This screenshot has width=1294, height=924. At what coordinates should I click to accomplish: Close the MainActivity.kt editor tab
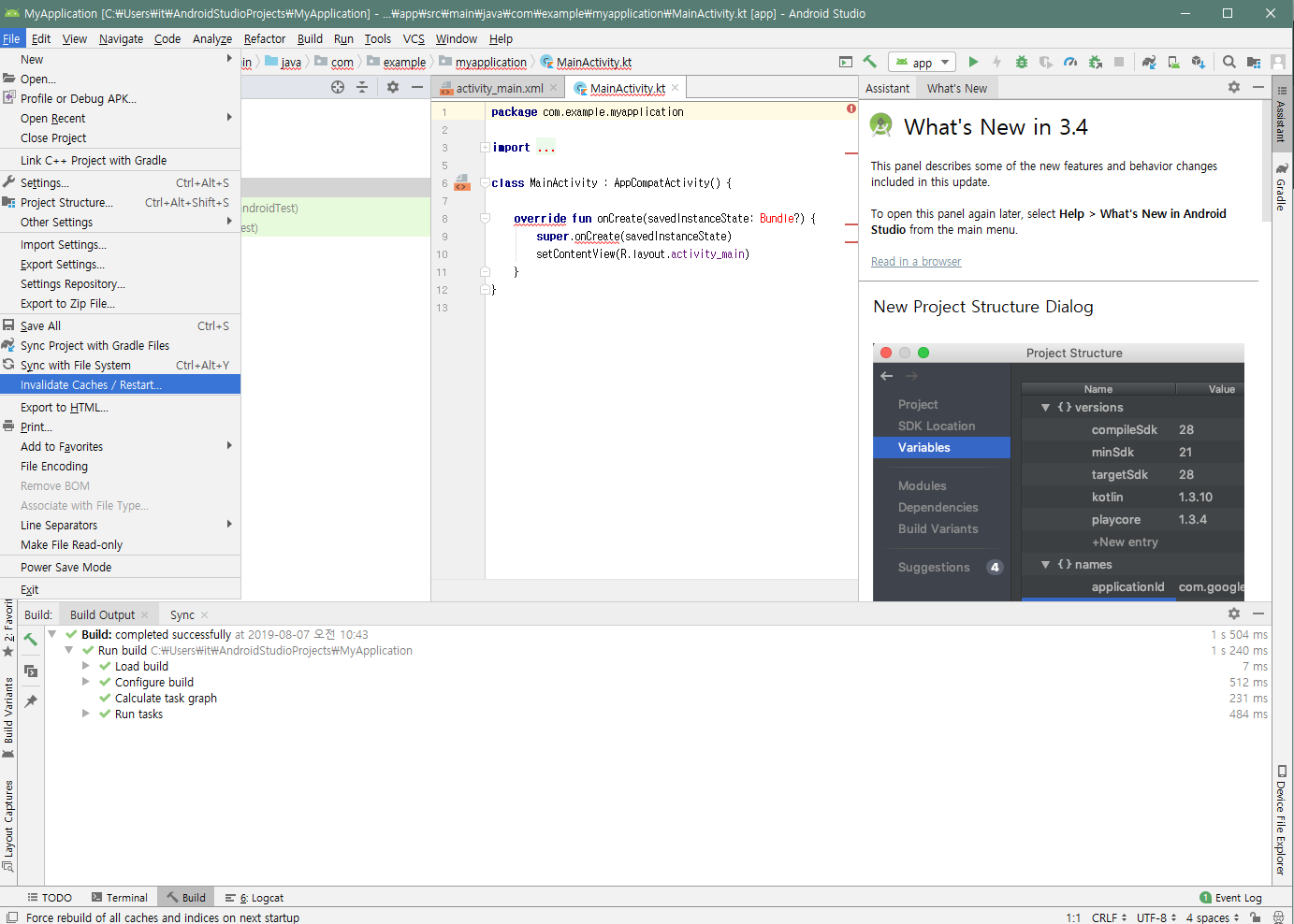(x=676, y=88)
